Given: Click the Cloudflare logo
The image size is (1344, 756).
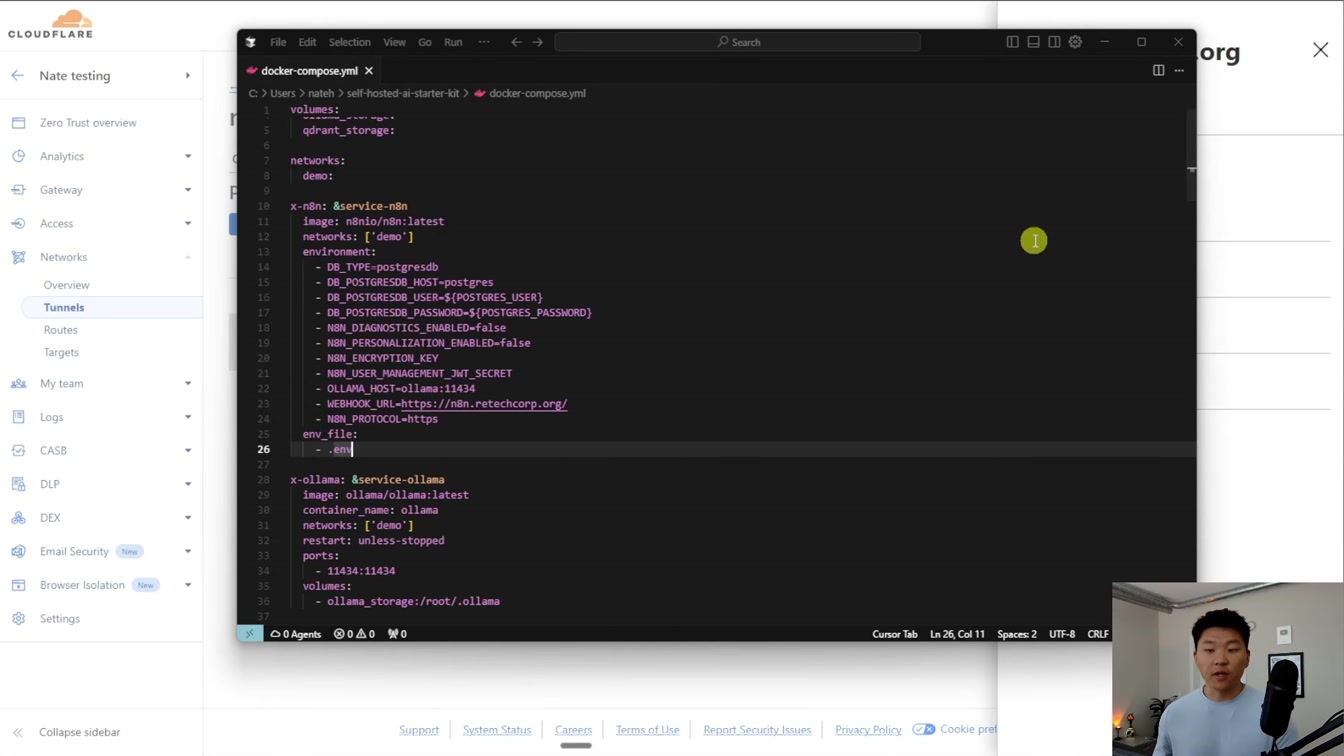Looking at the screenshot, I should click(x=50, y=23).
